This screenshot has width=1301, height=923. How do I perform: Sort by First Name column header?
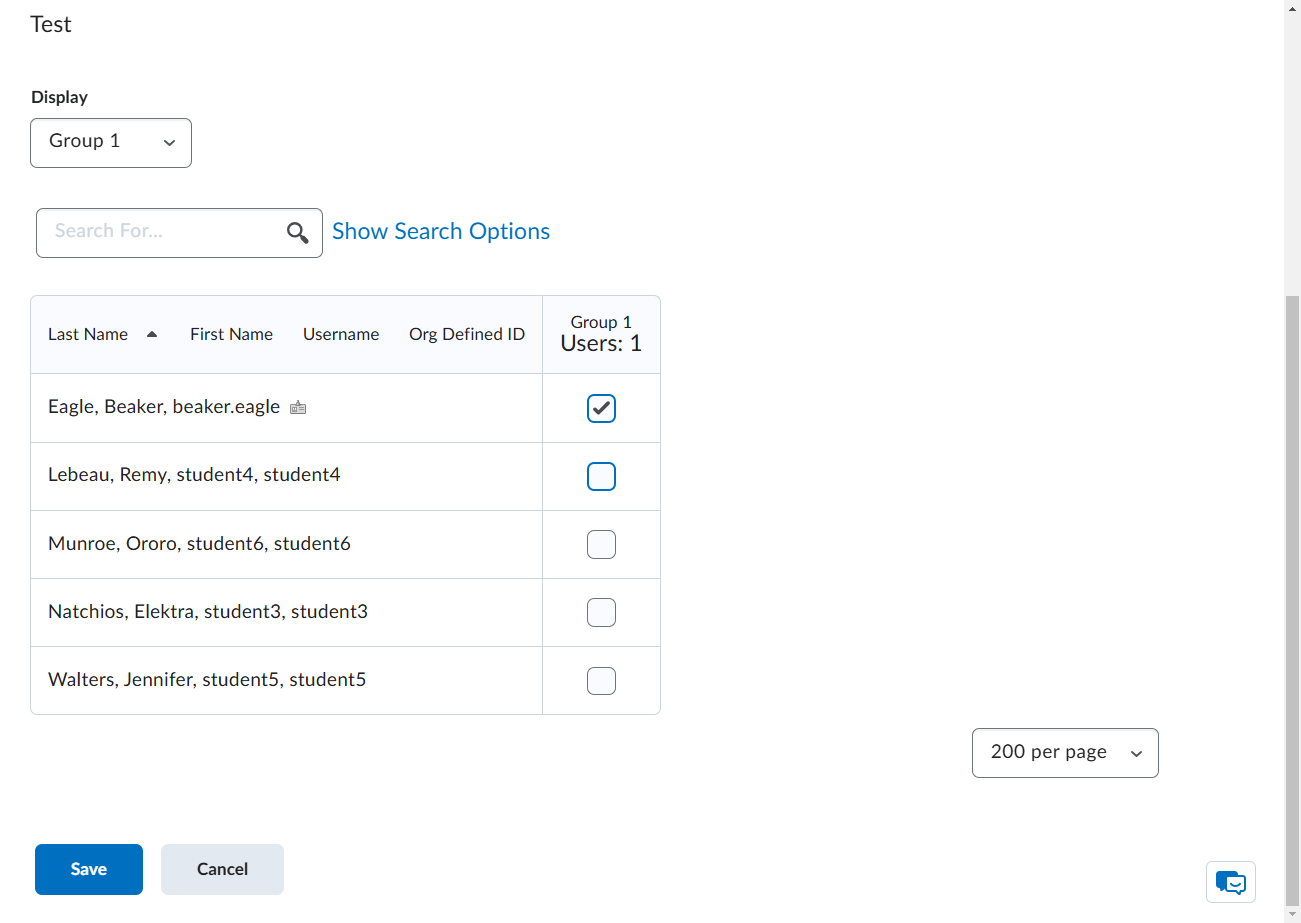pos(231,334)
